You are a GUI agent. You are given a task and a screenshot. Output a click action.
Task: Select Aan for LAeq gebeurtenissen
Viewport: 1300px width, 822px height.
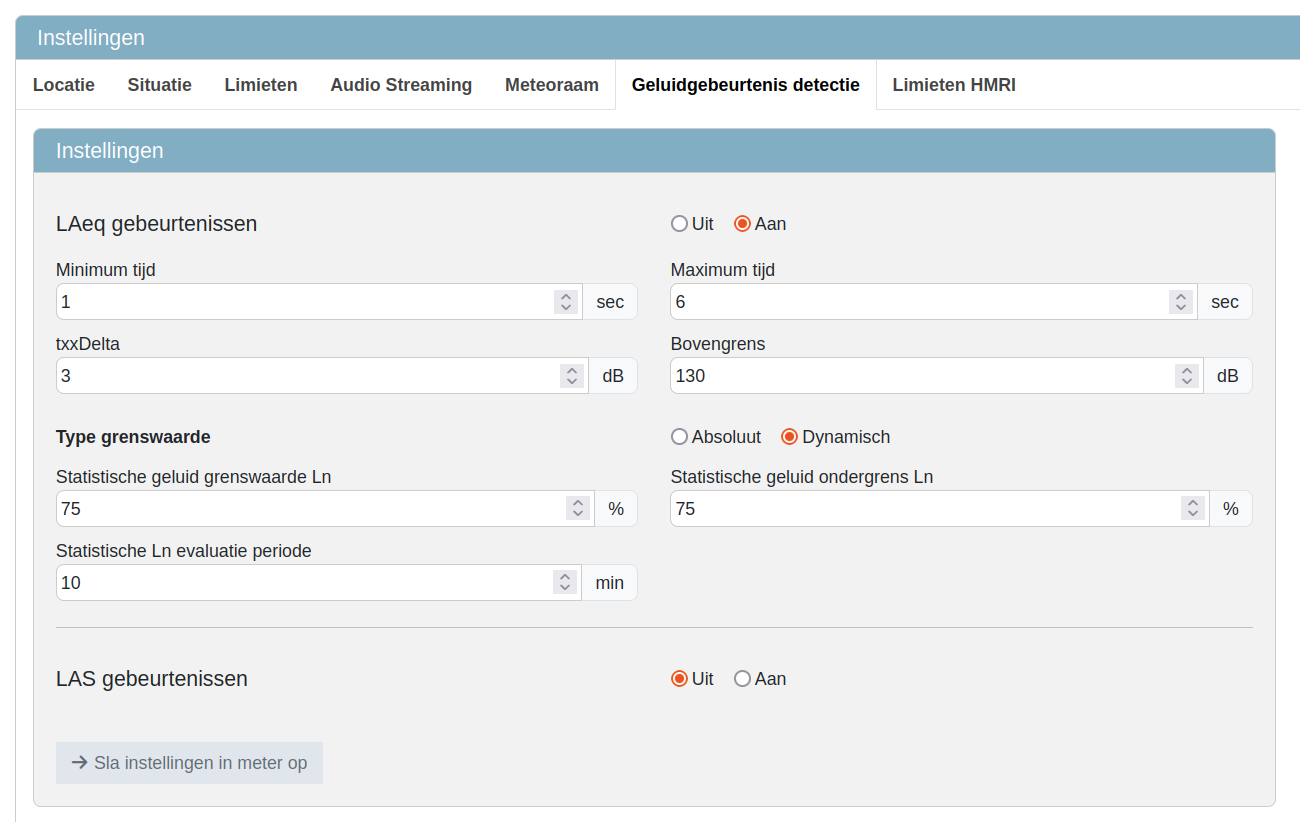[742, 224]
